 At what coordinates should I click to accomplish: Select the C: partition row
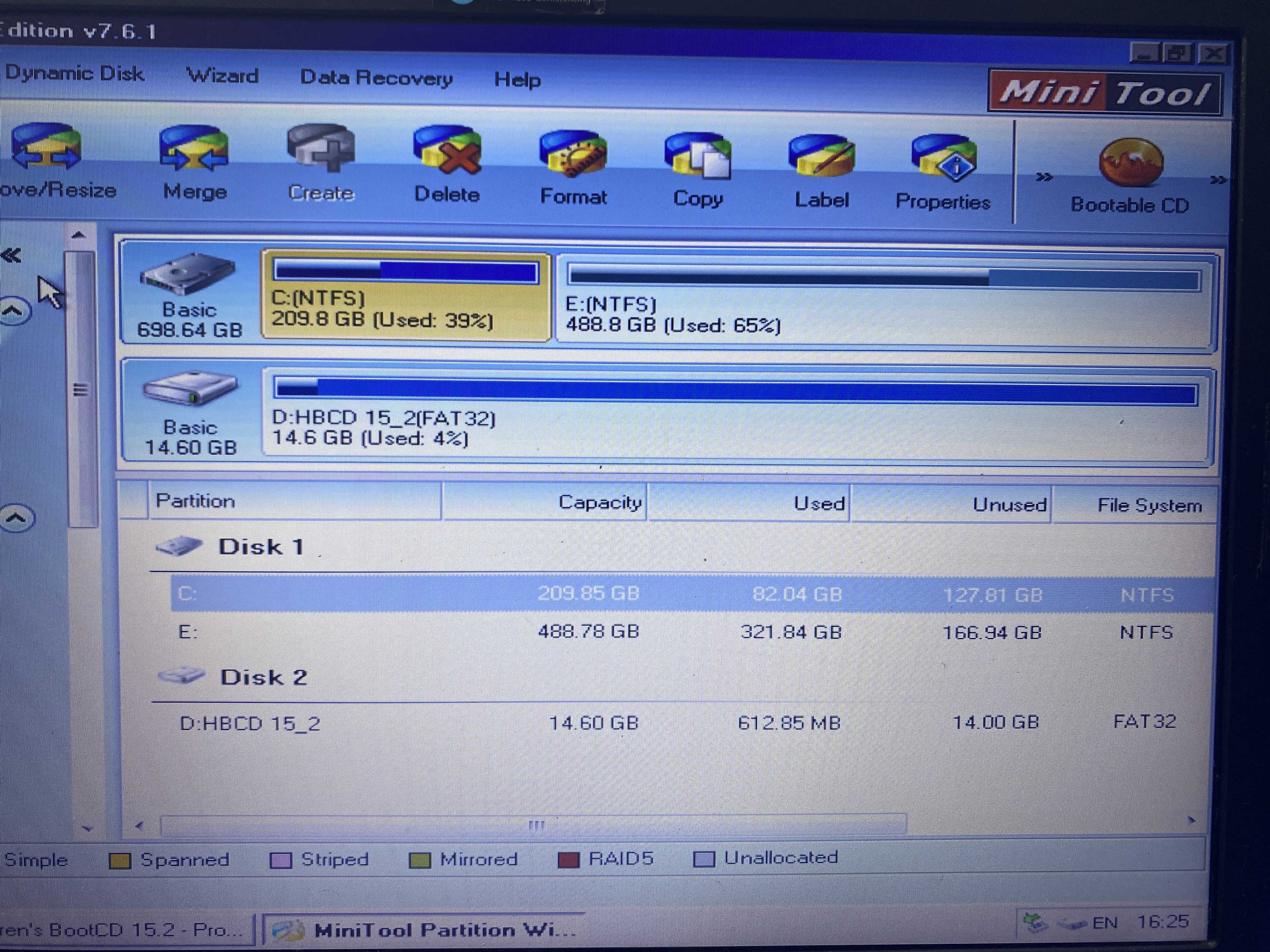[692, 594]
